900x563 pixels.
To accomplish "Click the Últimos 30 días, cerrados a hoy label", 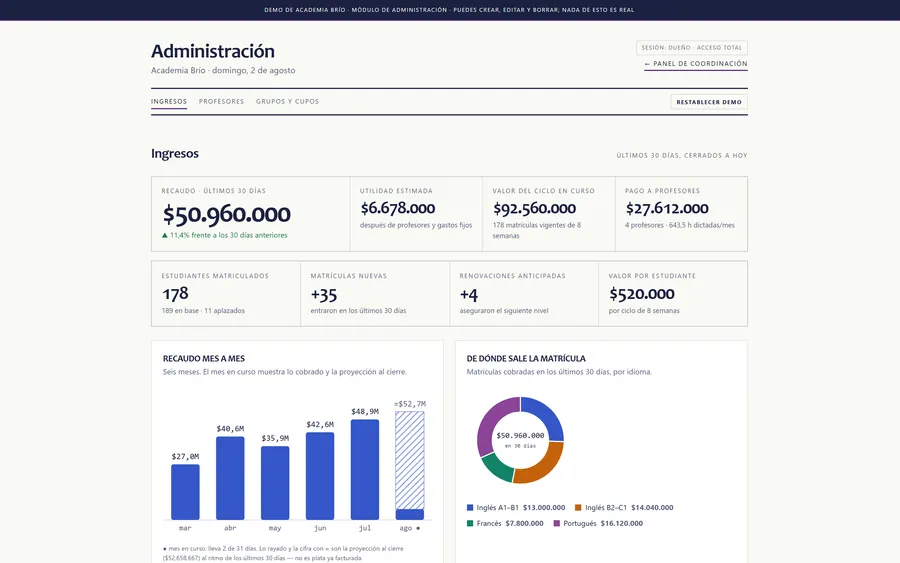I will pos(682,156).
